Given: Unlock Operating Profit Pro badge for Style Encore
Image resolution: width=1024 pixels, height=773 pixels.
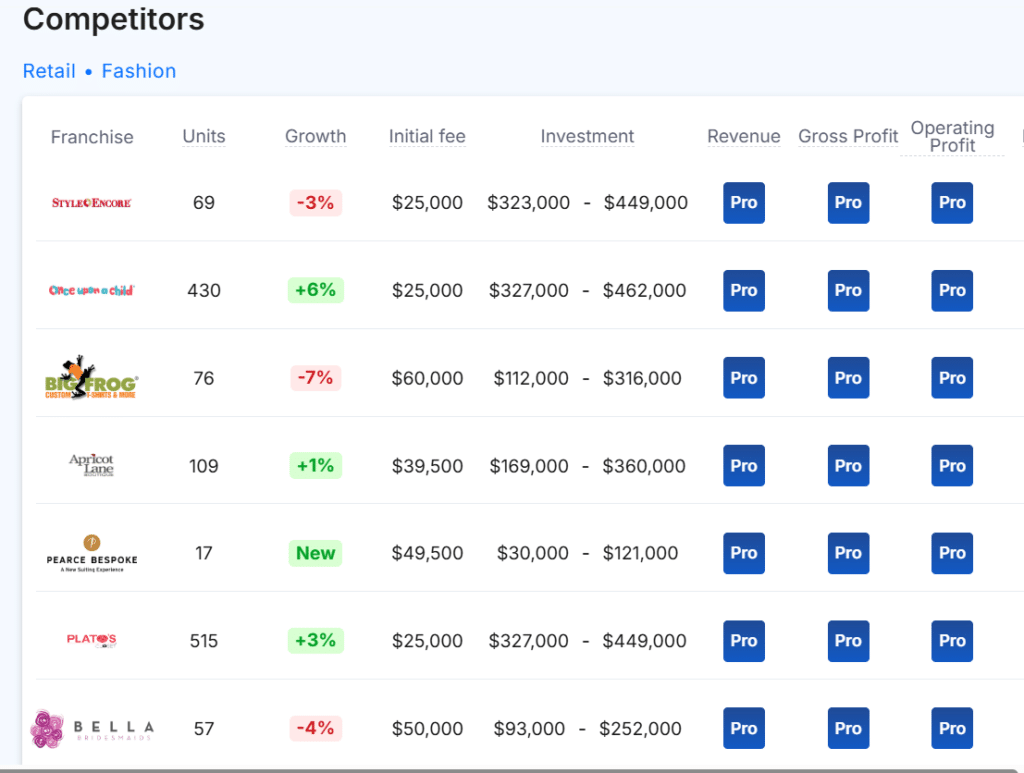Looking at the screenshot, I should 952,203.
